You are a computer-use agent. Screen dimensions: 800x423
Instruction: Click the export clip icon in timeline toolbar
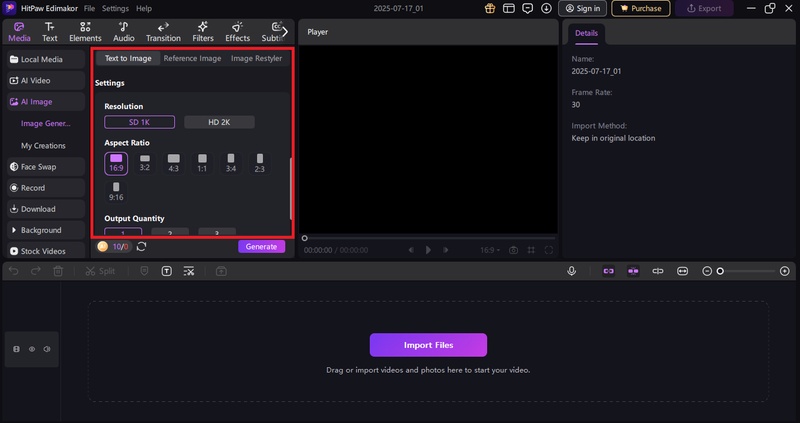pos(221,271)
